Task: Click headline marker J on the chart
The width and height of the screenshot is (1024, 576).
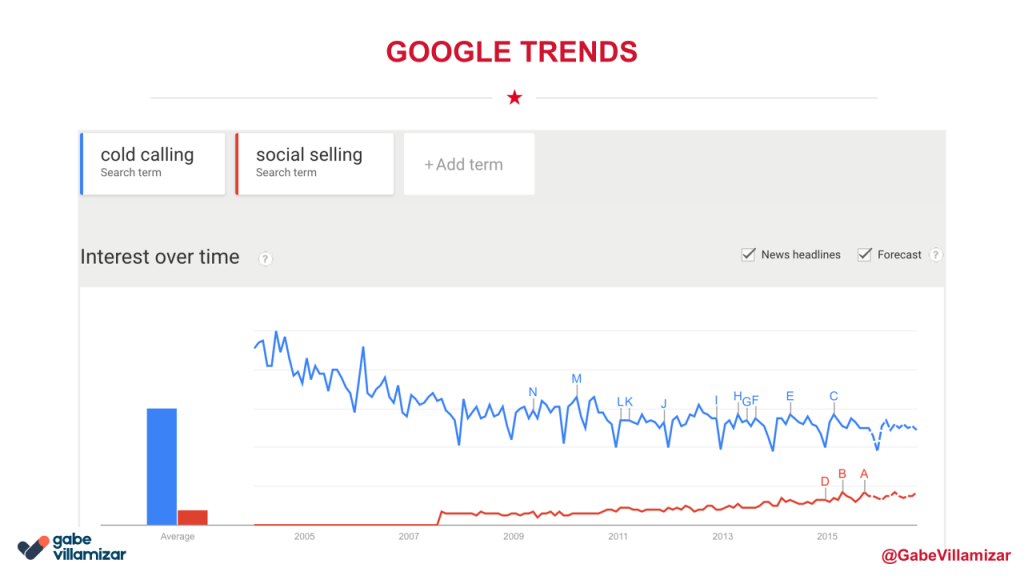Action: tap(663, 404)
